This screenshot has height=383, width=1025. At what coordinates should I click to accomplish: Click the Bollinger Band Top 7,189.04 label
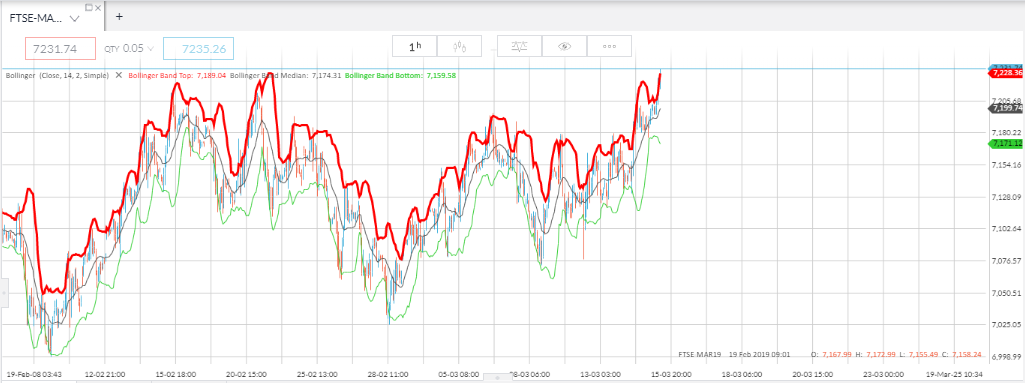pyautogui.click(x=177, y=75)
